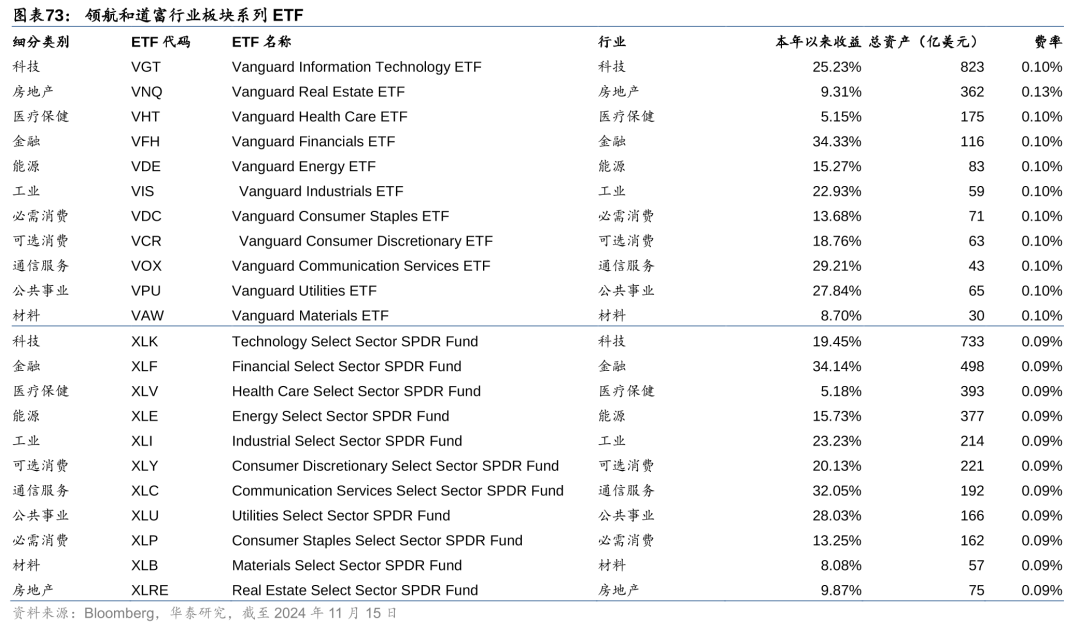The width and height of the screenshot is (1080, 628).
Task: Select Energy Select Sector SPDR Fund
Action: point(340,416)
